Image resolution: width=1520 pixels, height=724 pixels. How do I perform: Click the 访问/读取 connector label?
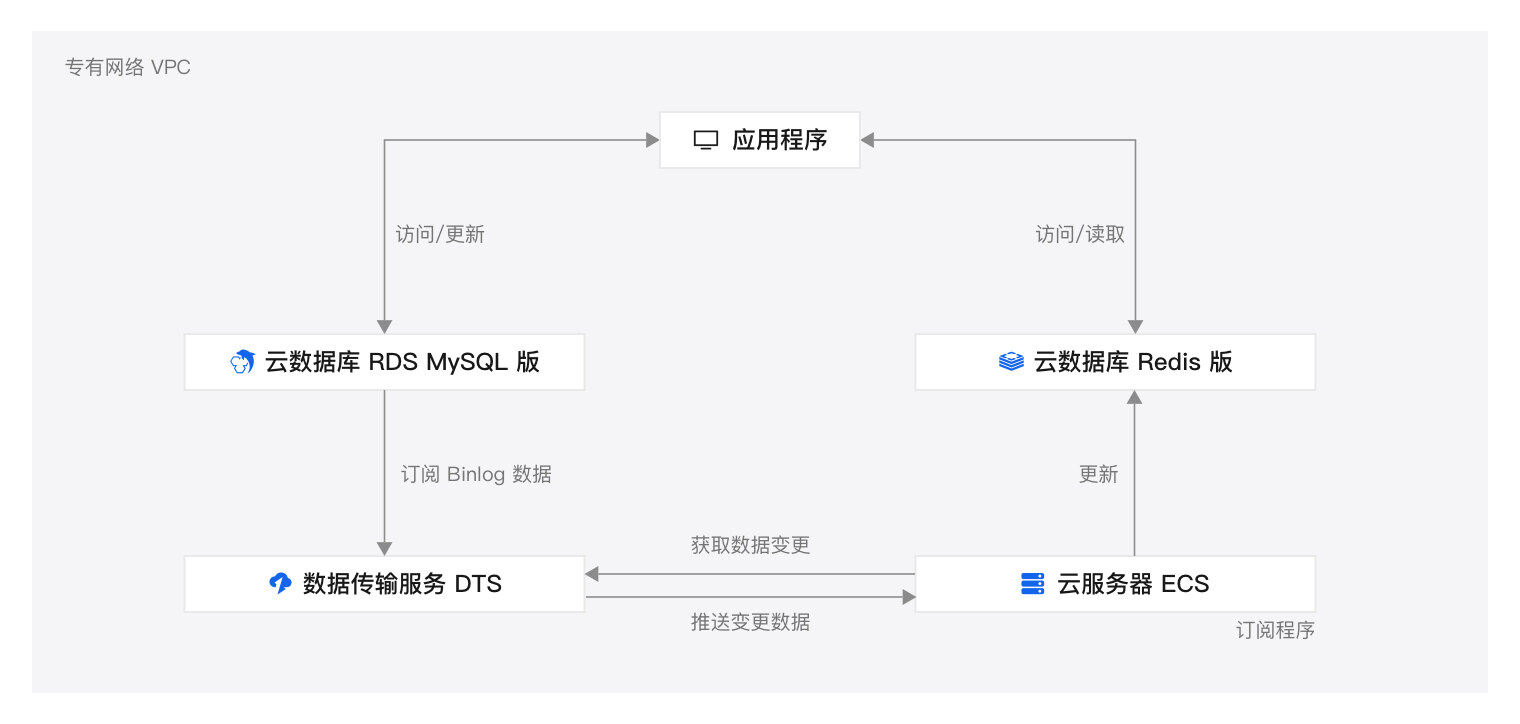(x=1080, y=235)
